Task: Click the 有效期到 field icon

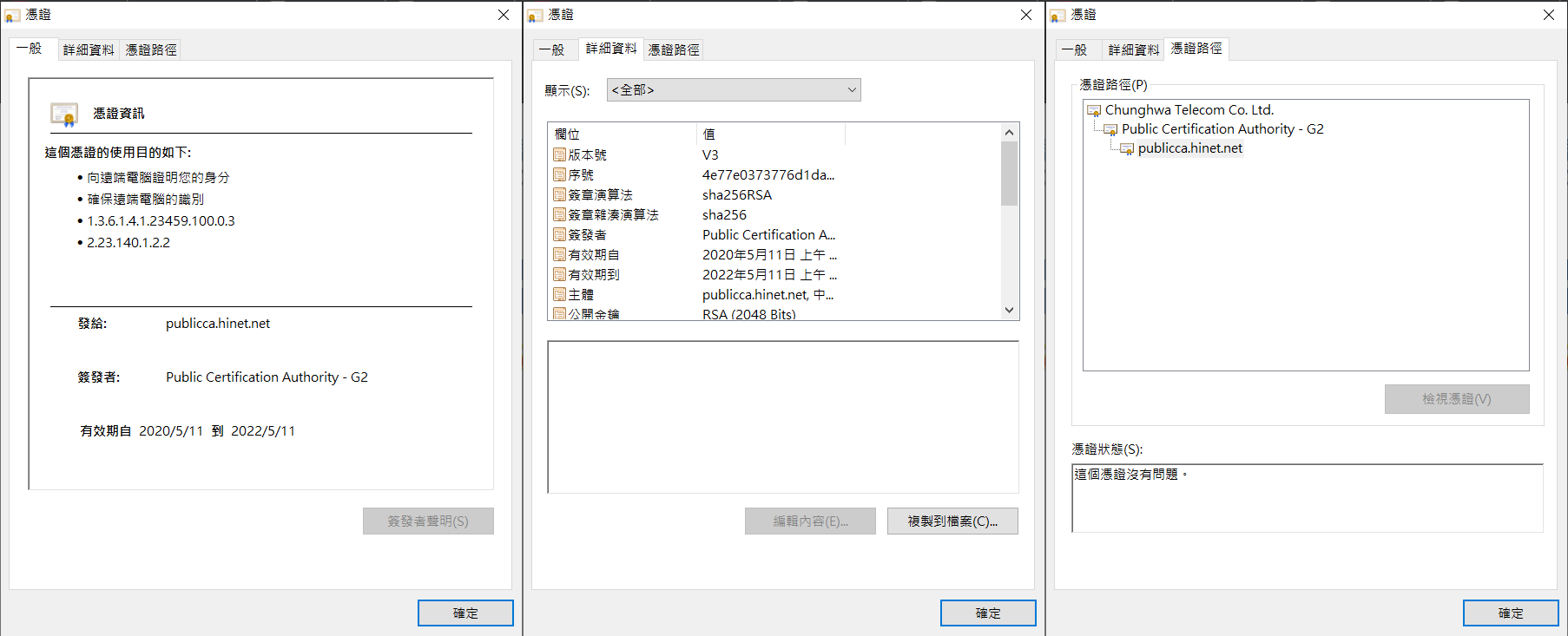Action: click(560, 274)
